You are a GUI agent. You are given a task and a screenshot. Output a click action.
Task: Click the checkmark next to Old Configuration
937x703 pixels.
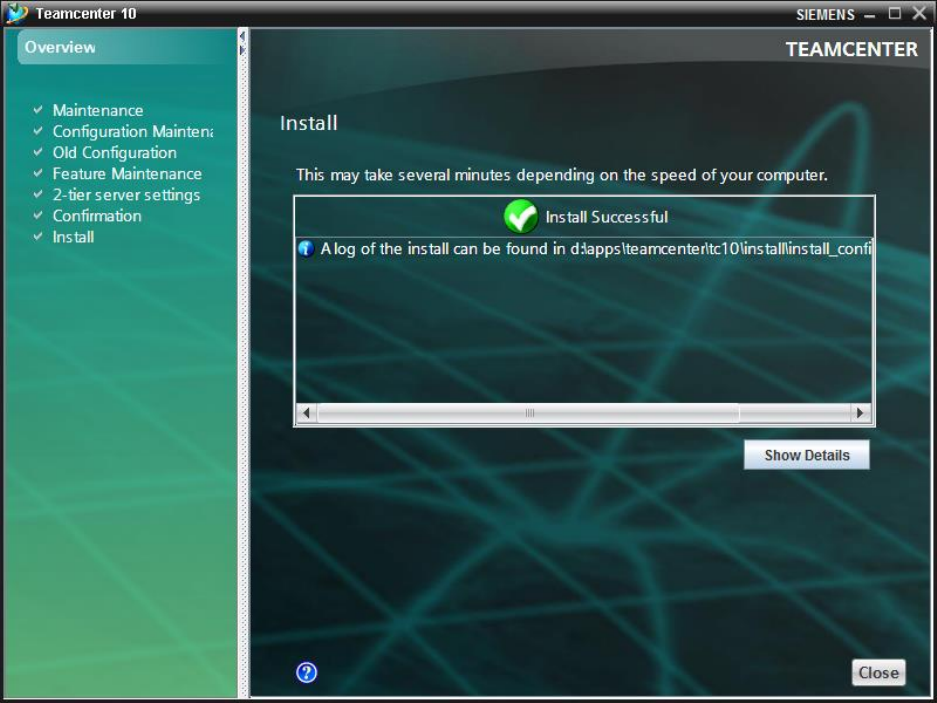coord(38,152)
